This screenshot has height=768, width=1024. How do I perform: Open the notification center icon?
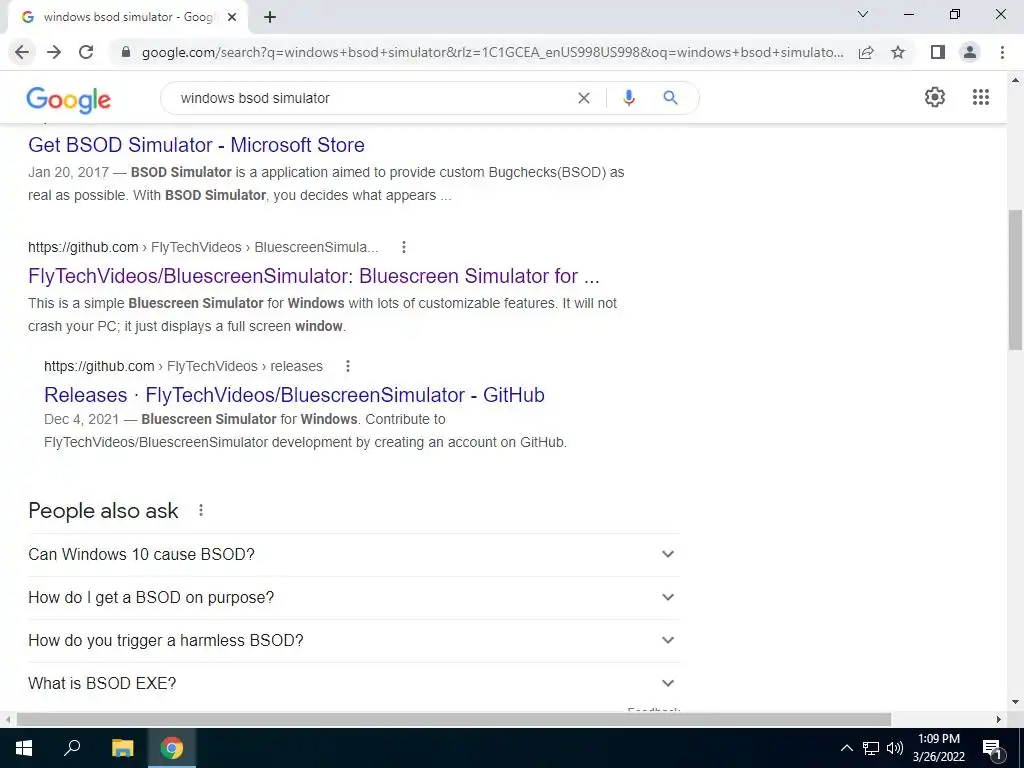[993, 749]
